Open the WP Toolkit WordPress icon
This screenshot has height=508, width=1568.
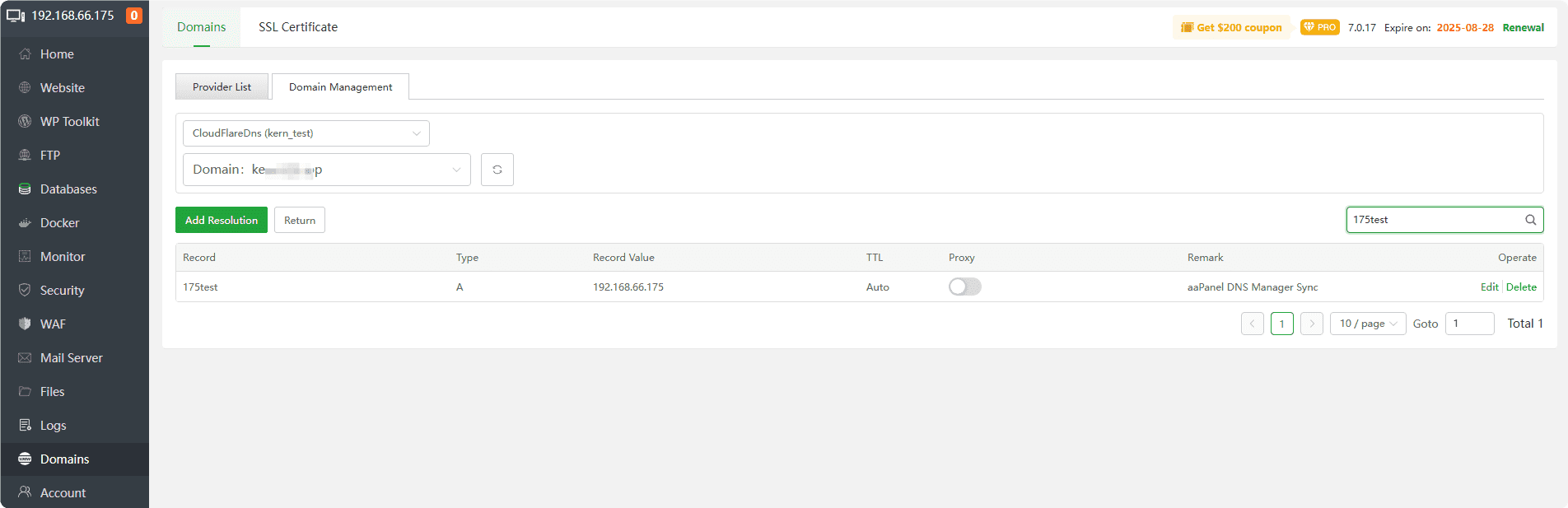click(x=25, y=122)
